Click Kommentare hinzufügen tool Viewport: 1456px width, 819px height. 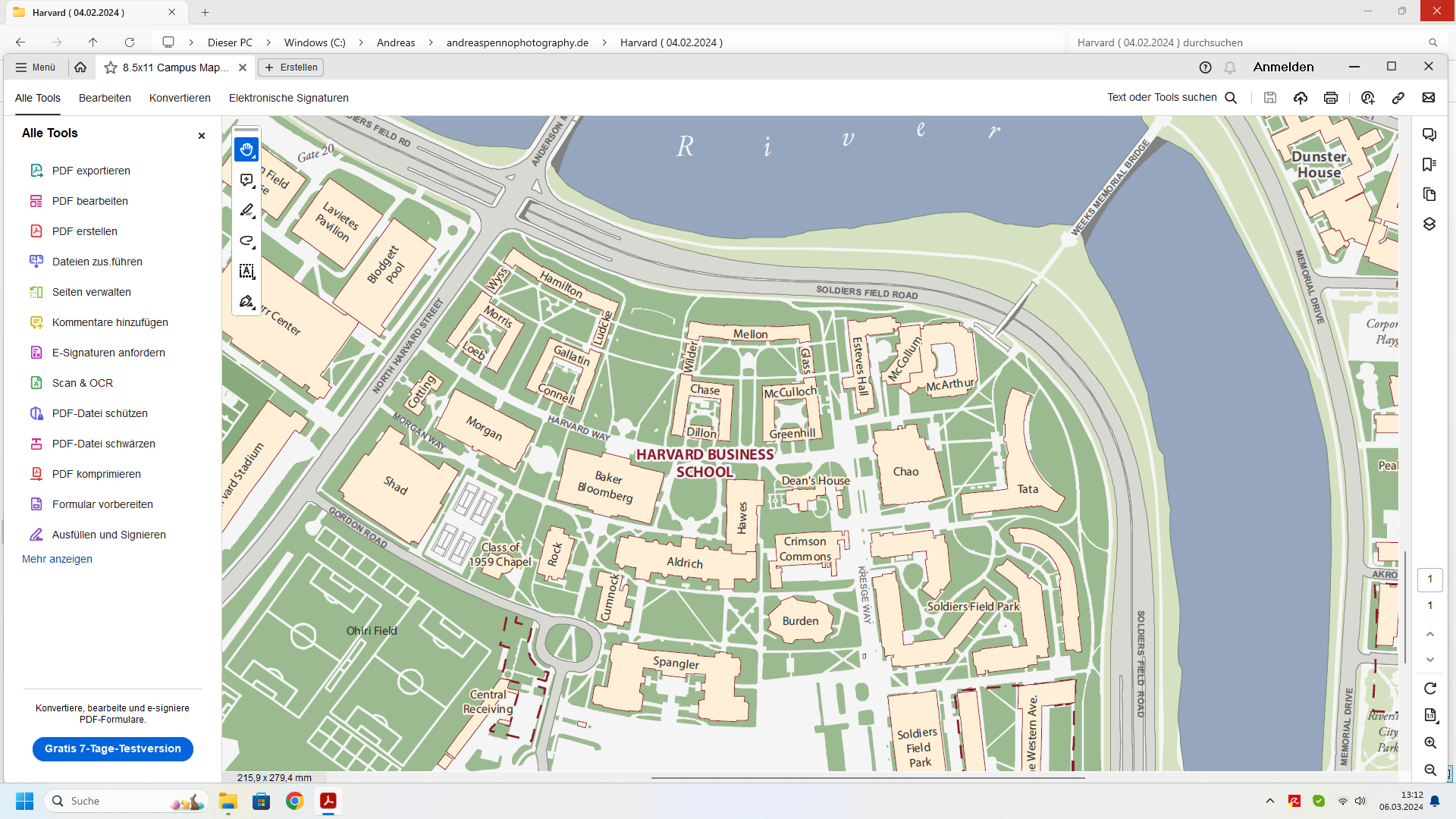coord(110,322)
